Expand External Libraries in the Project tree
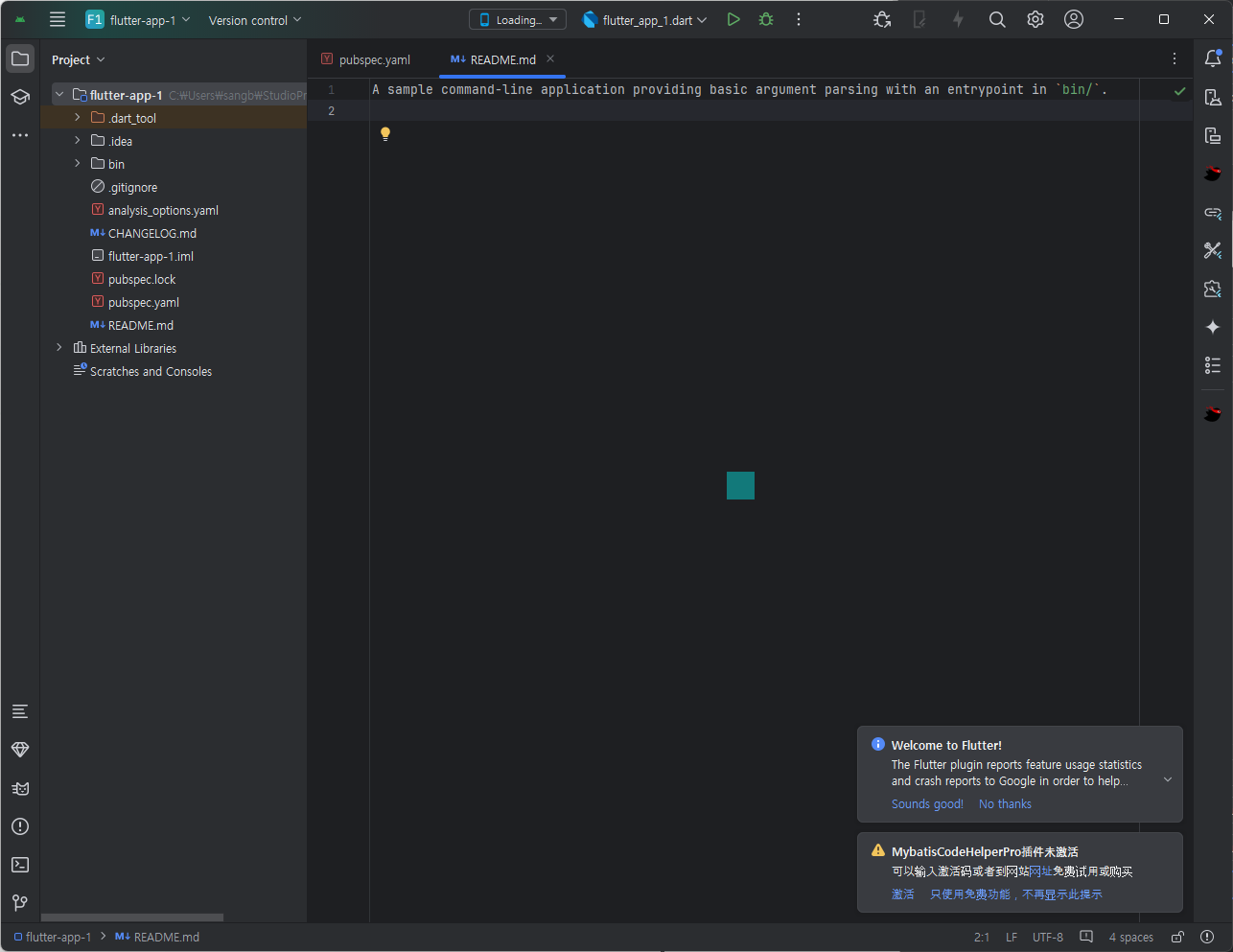 tap(59, 347)
